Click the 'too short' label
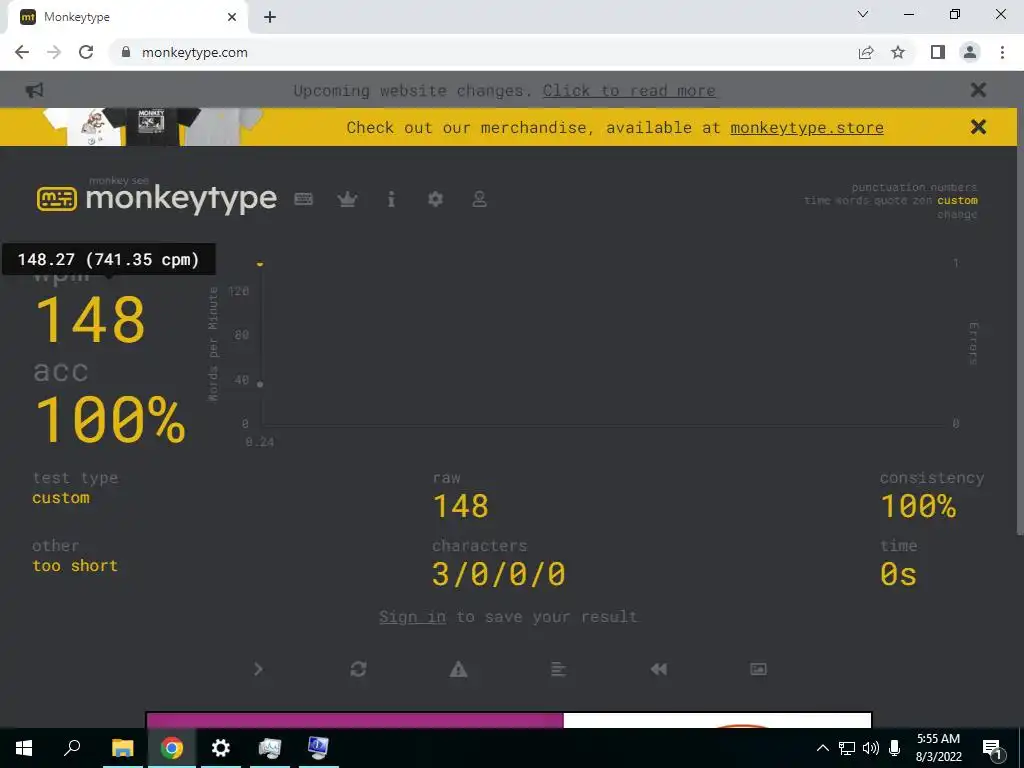 tap(75, 566)
